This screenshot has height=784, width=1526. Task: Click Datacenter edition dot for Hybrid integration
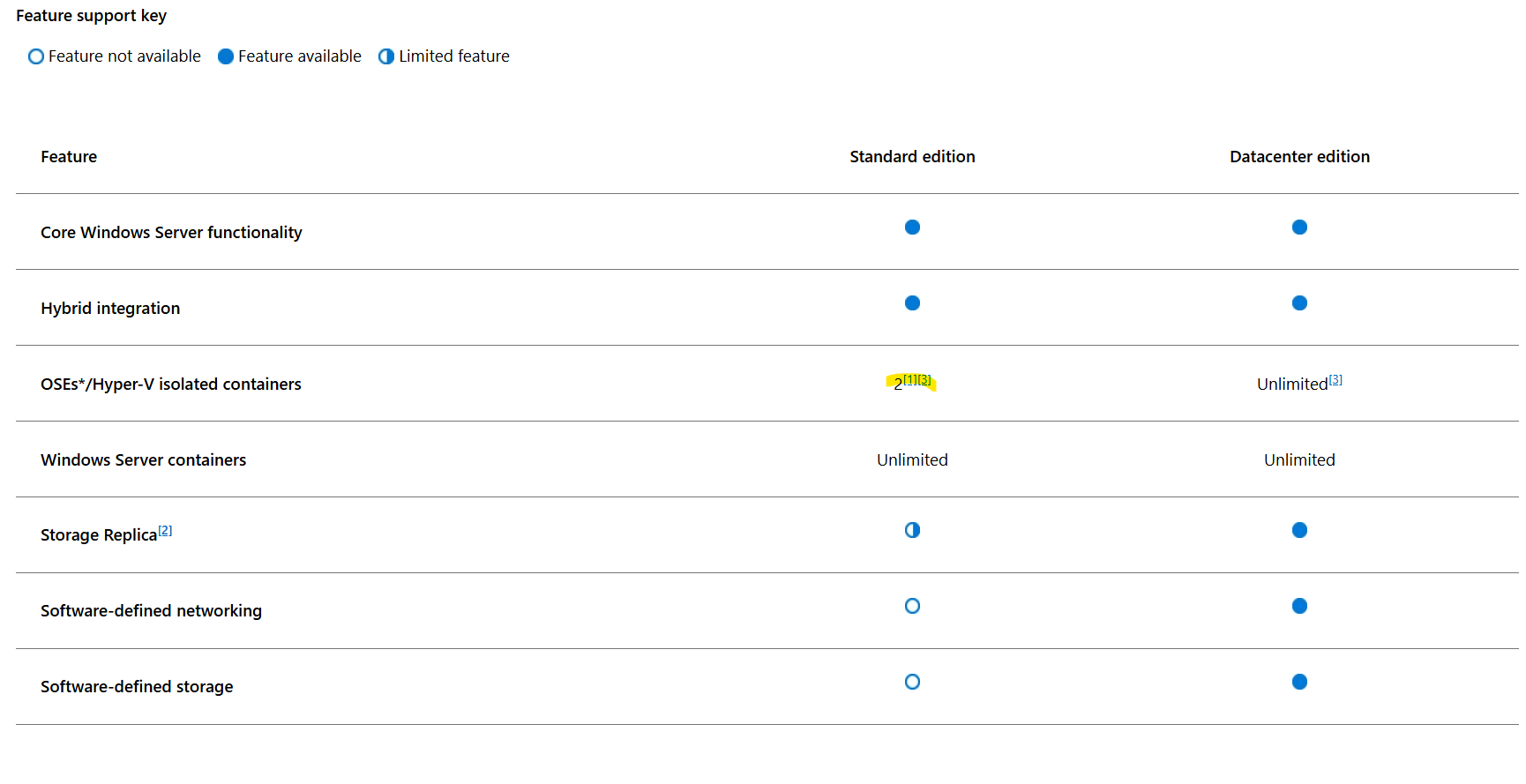click(1299, 303)
